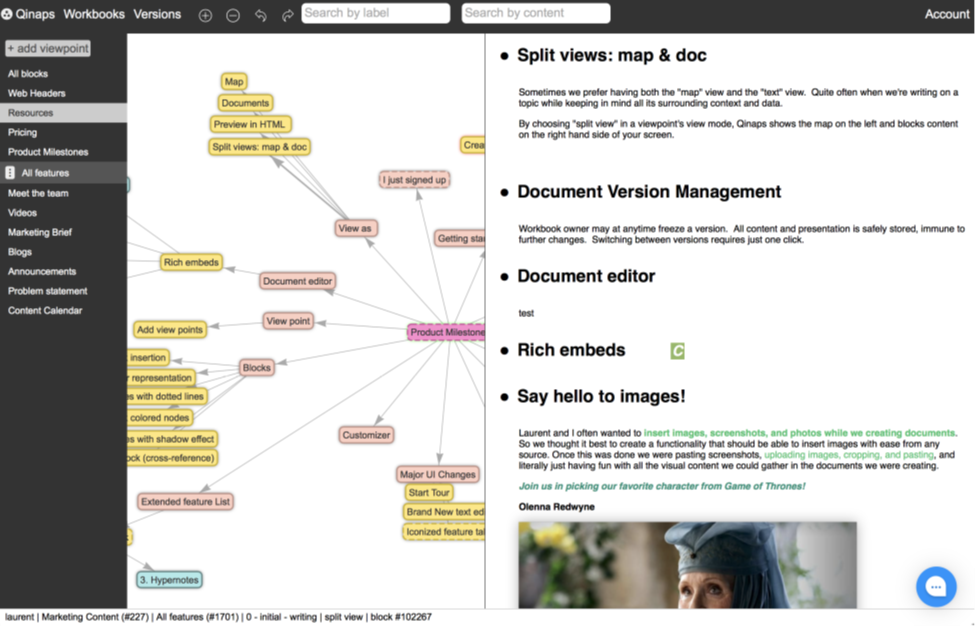Select the View point node
This screenshot has height=626, width=975.
[x=289, y=321]
